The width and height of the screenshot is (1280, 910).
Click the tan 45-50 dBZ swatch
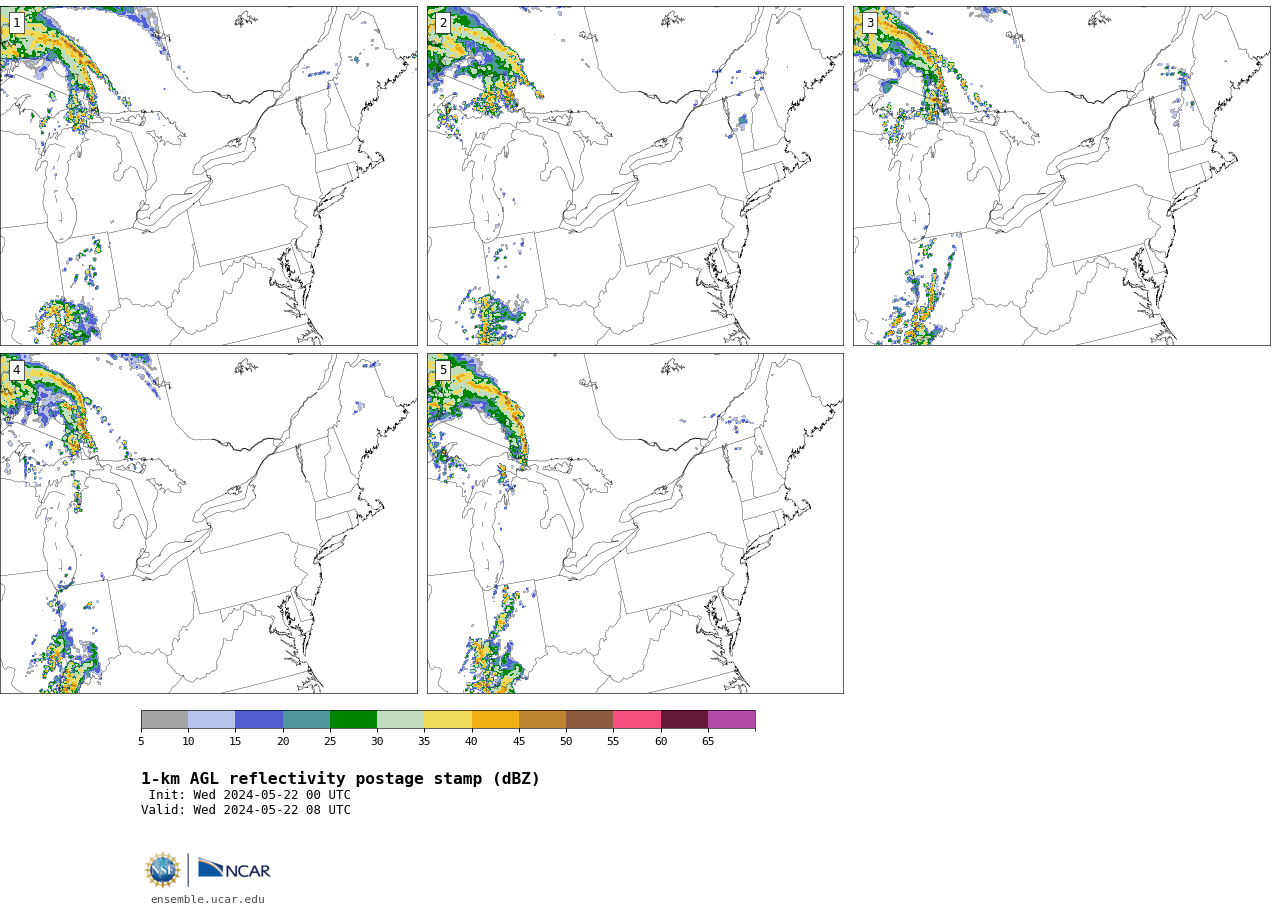tap(542, 720)
